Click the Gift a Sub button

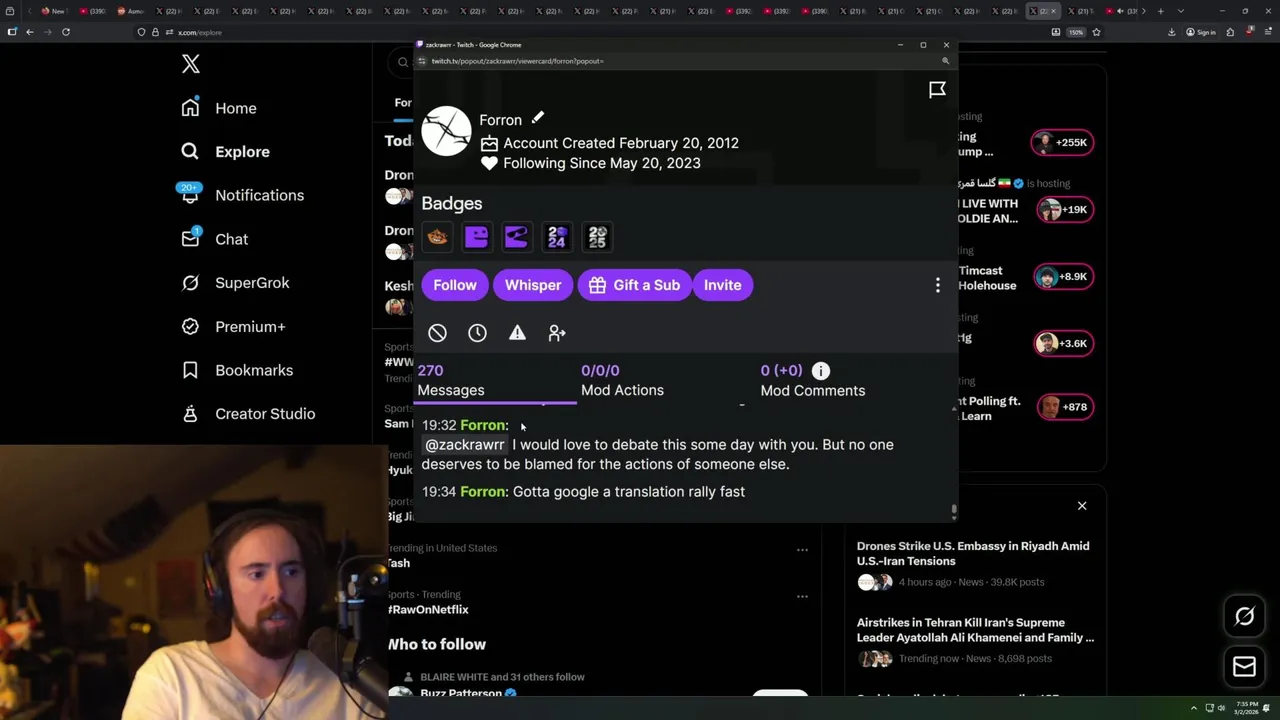(634, 285)
